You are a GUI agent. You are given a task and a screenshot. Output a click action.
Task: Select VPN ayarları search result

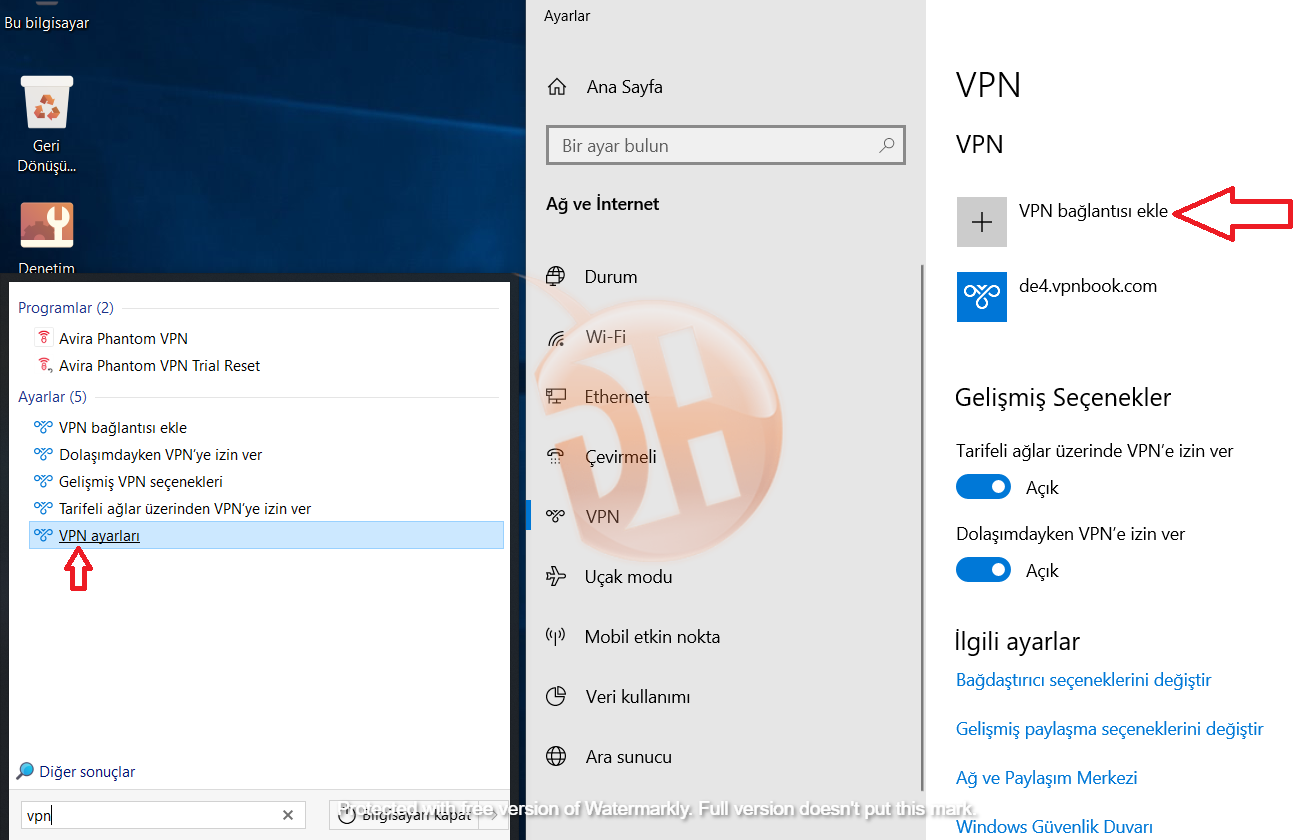click(x=267, y=535)
